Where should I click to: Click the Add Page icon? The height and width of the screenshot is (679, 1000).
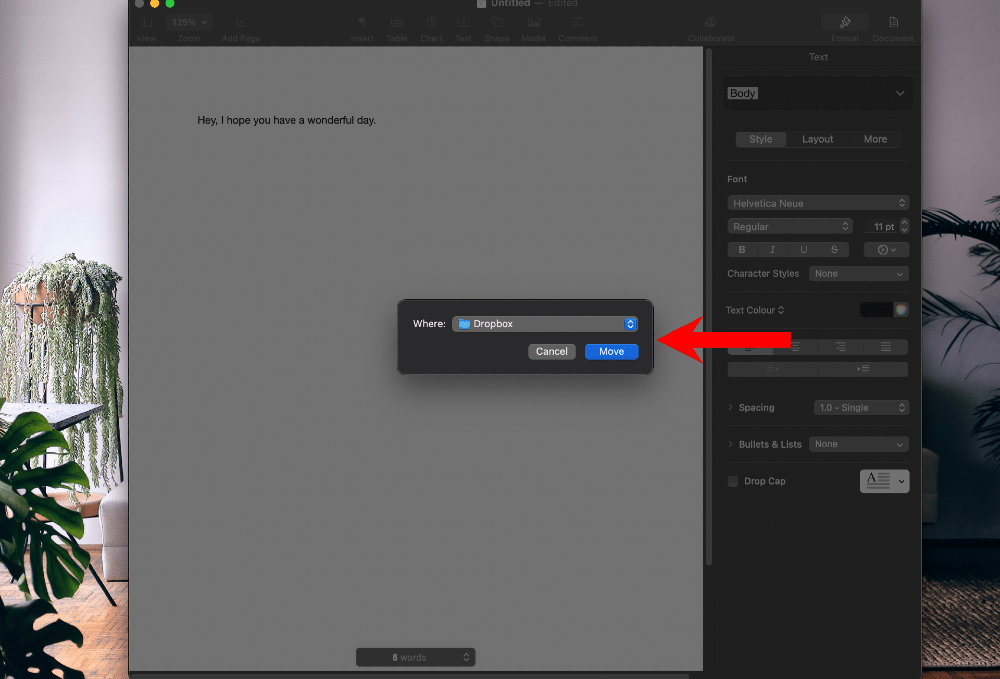tap(240, 23)
